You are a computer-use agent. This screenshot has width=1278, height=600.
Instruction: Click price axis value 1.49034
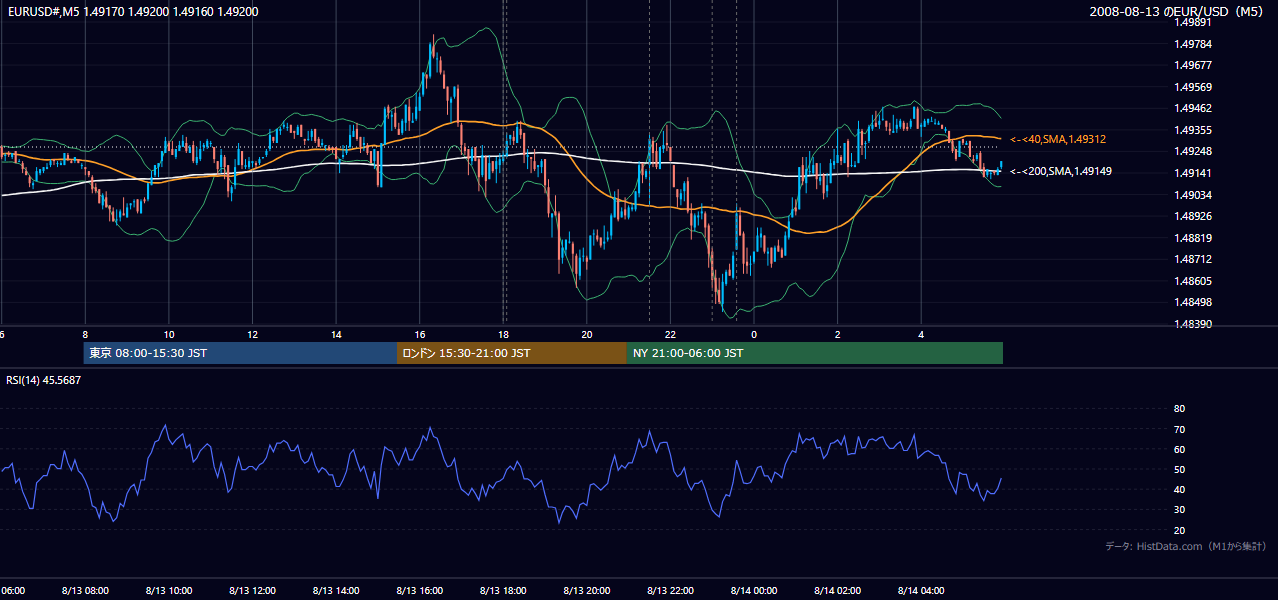(1194, 195)
